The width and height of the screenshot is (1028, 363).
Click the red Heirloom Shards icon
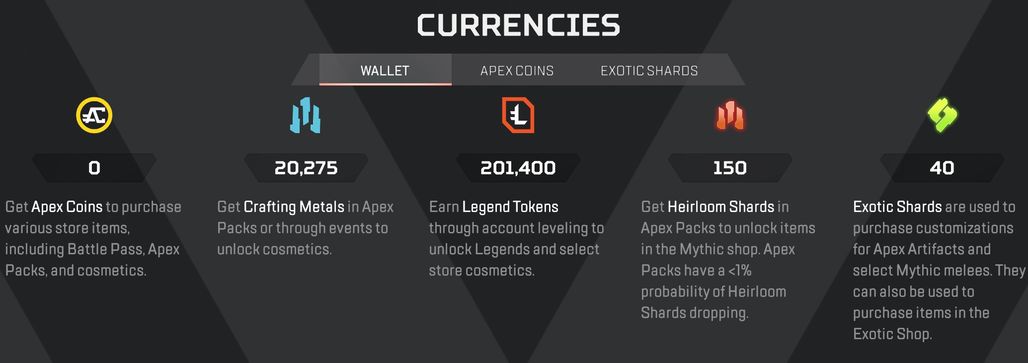pos(730,116)
